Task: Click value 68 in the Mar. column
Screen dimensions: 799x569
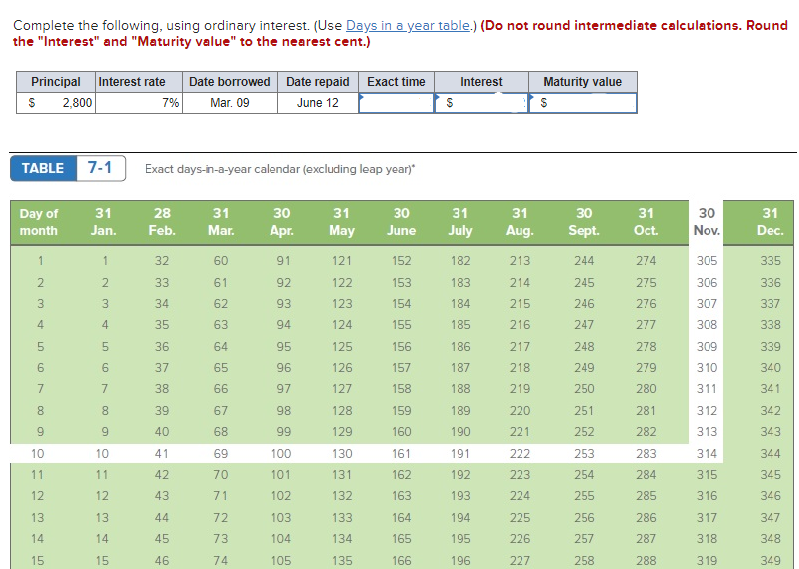Action: coord(221,432)
